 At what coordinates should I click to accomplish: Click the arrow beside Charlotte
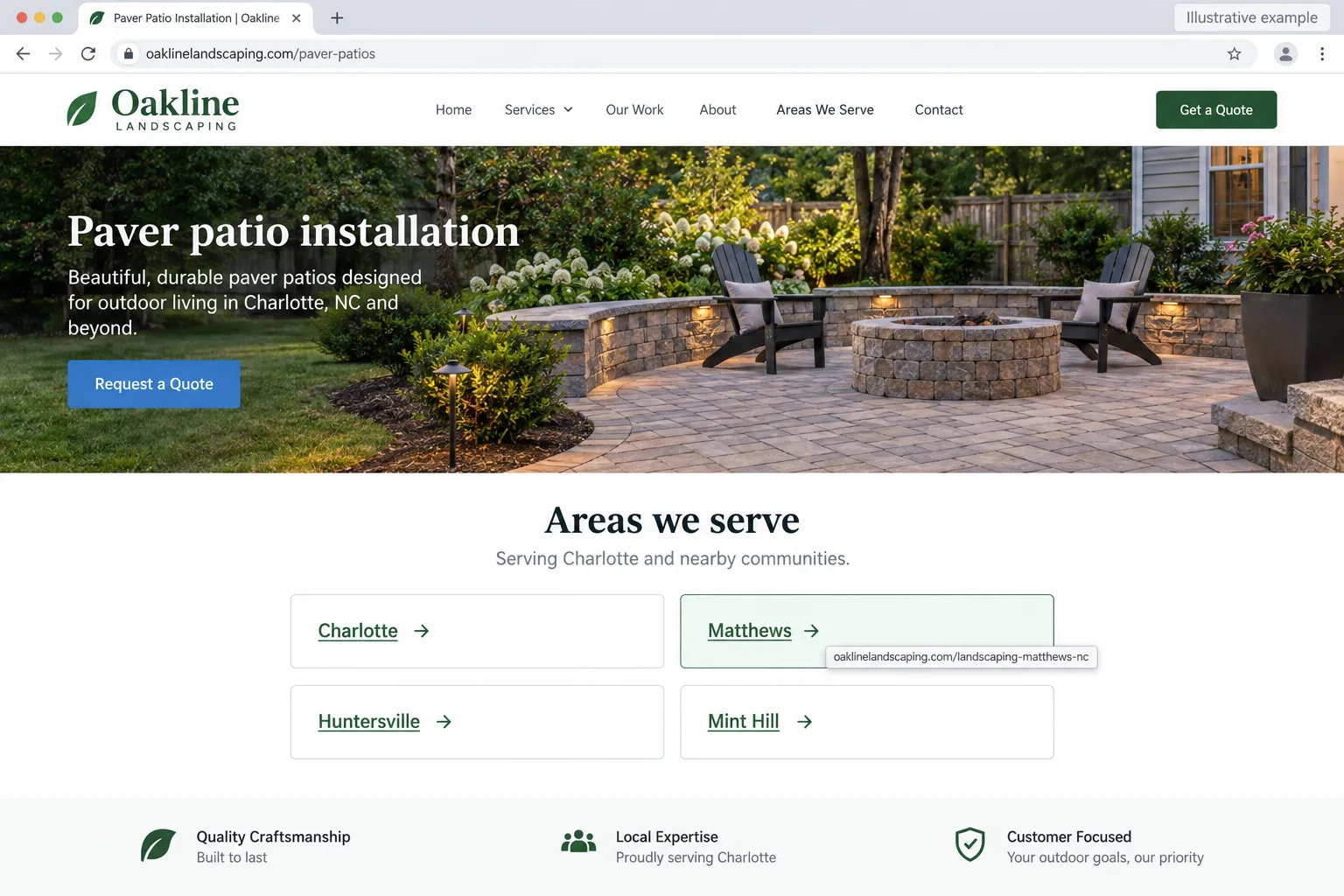point(422,631)
